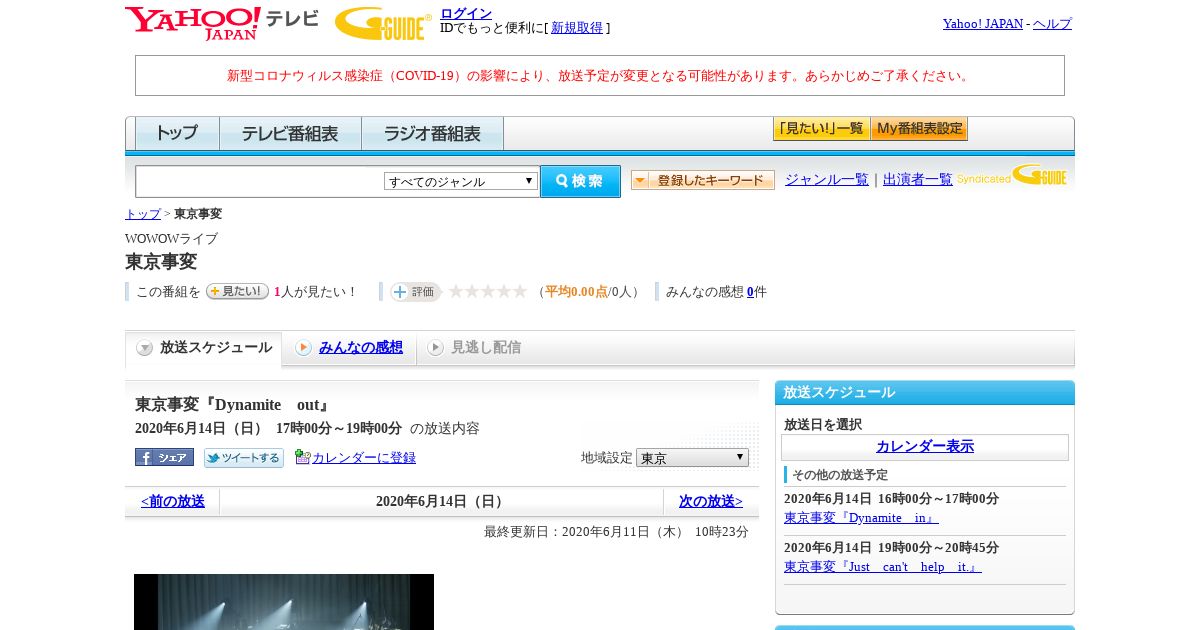
Task: Focus the keyword search input field
Action: [260, 181]
